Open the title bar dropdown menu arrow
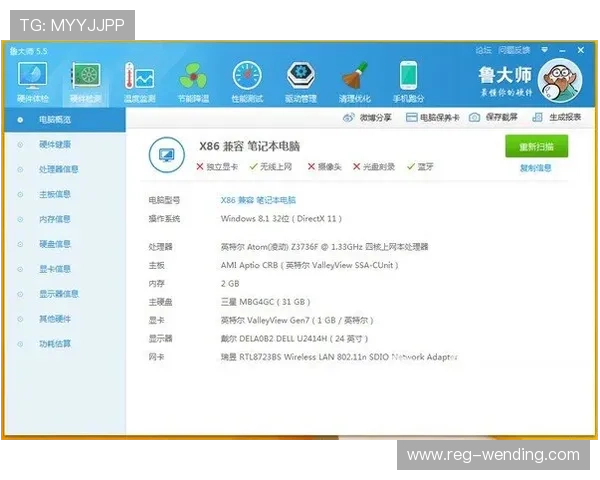The image size is (600, 480). tap(545, 50)
